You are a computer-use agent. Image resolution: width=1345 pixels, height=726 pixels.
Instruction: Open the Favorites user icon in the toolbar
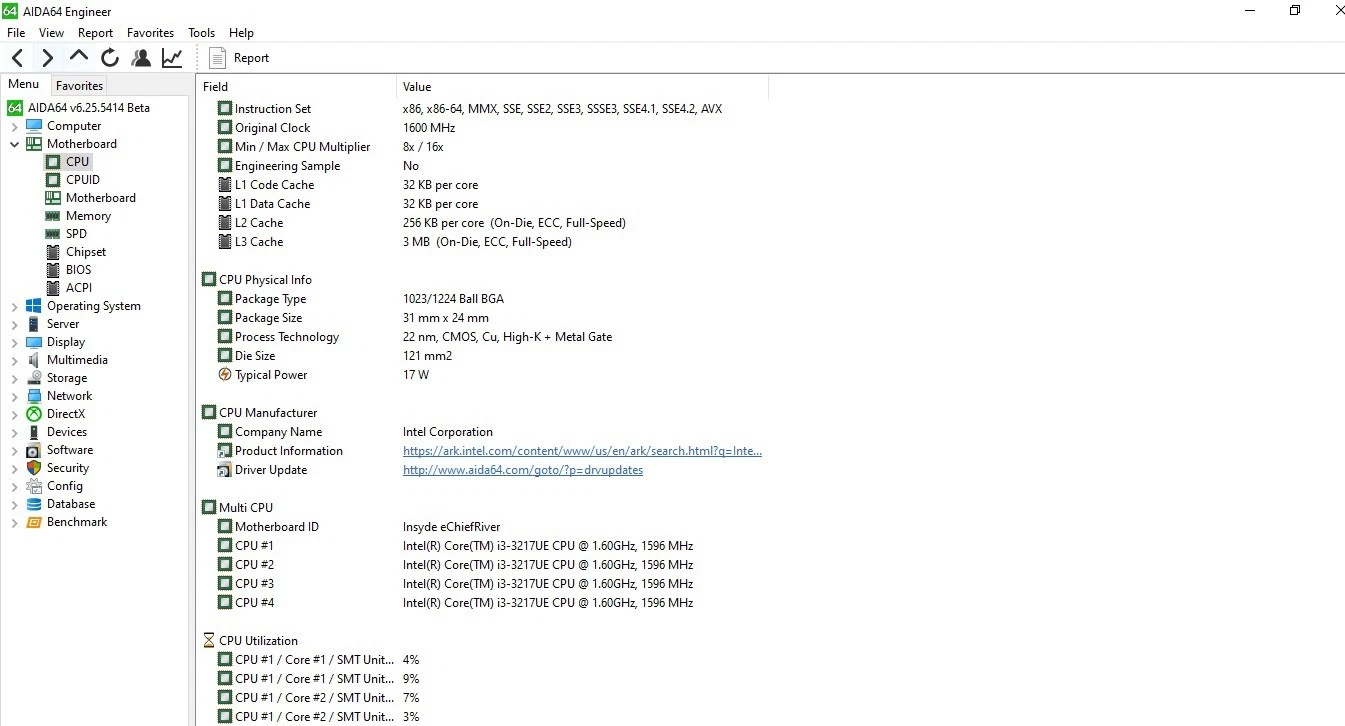click(141, 58)
